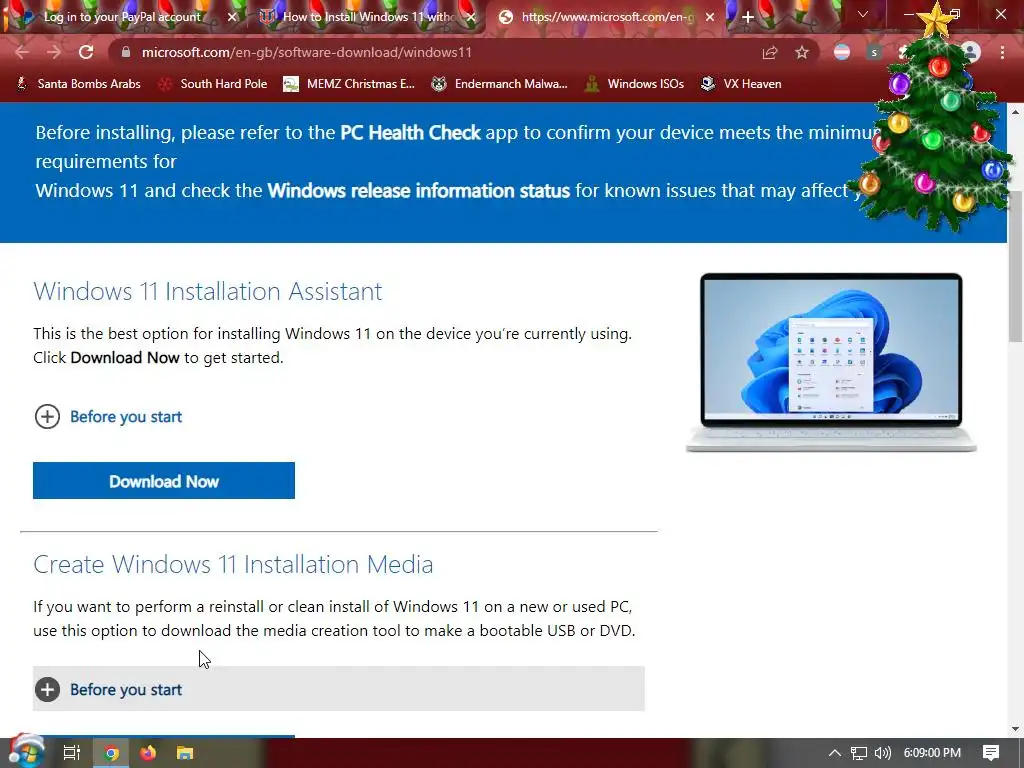This screenshot has height=768, width=1024.
Task: Bookmark this page with the star icon
Action: [802, 53]
